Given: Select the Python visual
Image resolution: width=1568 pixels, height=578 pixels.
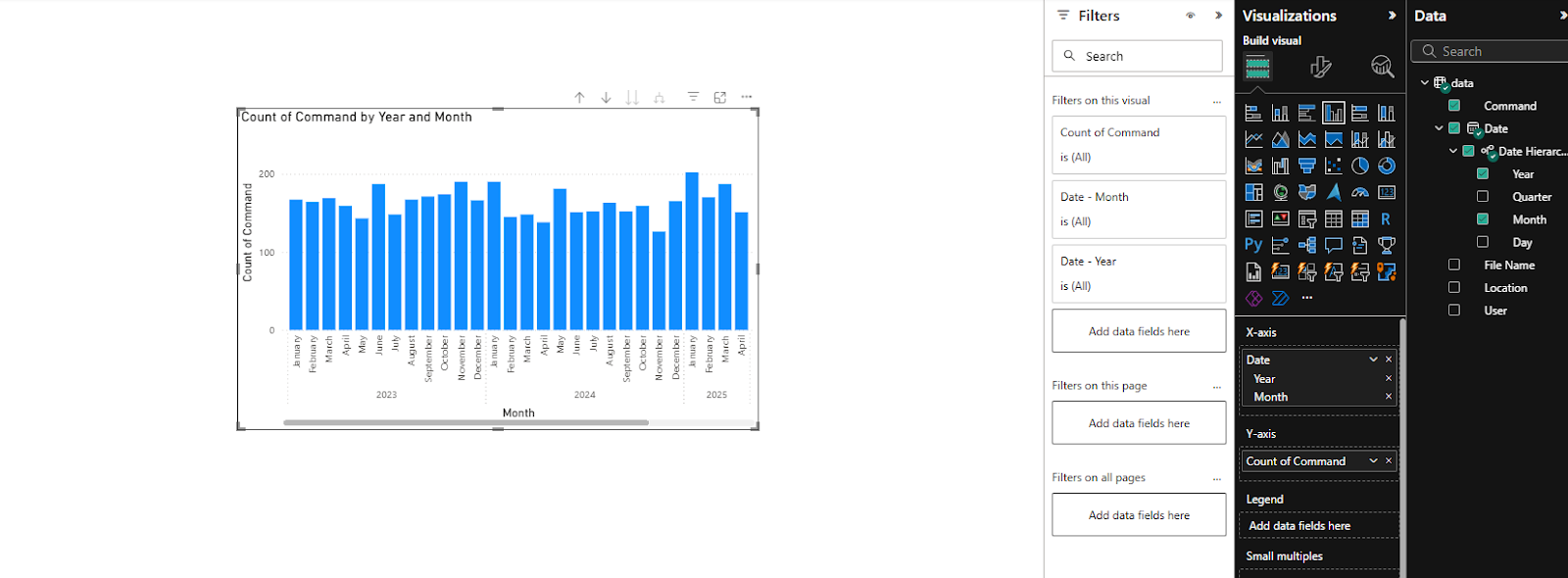Looking at the screenshot, I should [1253, 245].
